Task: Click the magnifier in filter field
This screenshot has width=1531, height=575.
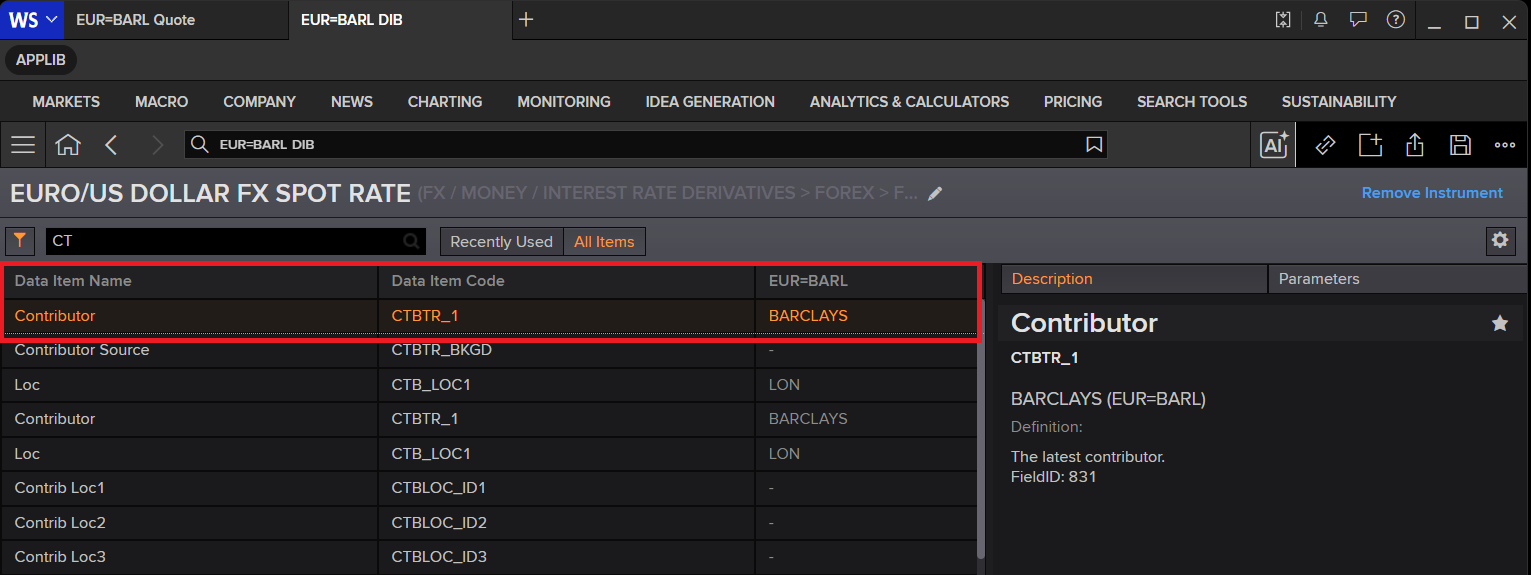Action: [x=411, y=241]
